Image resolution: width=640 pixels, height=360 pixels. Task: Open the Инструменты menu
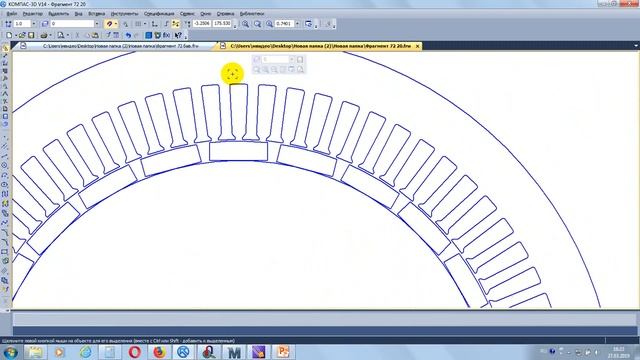point(124,14)
